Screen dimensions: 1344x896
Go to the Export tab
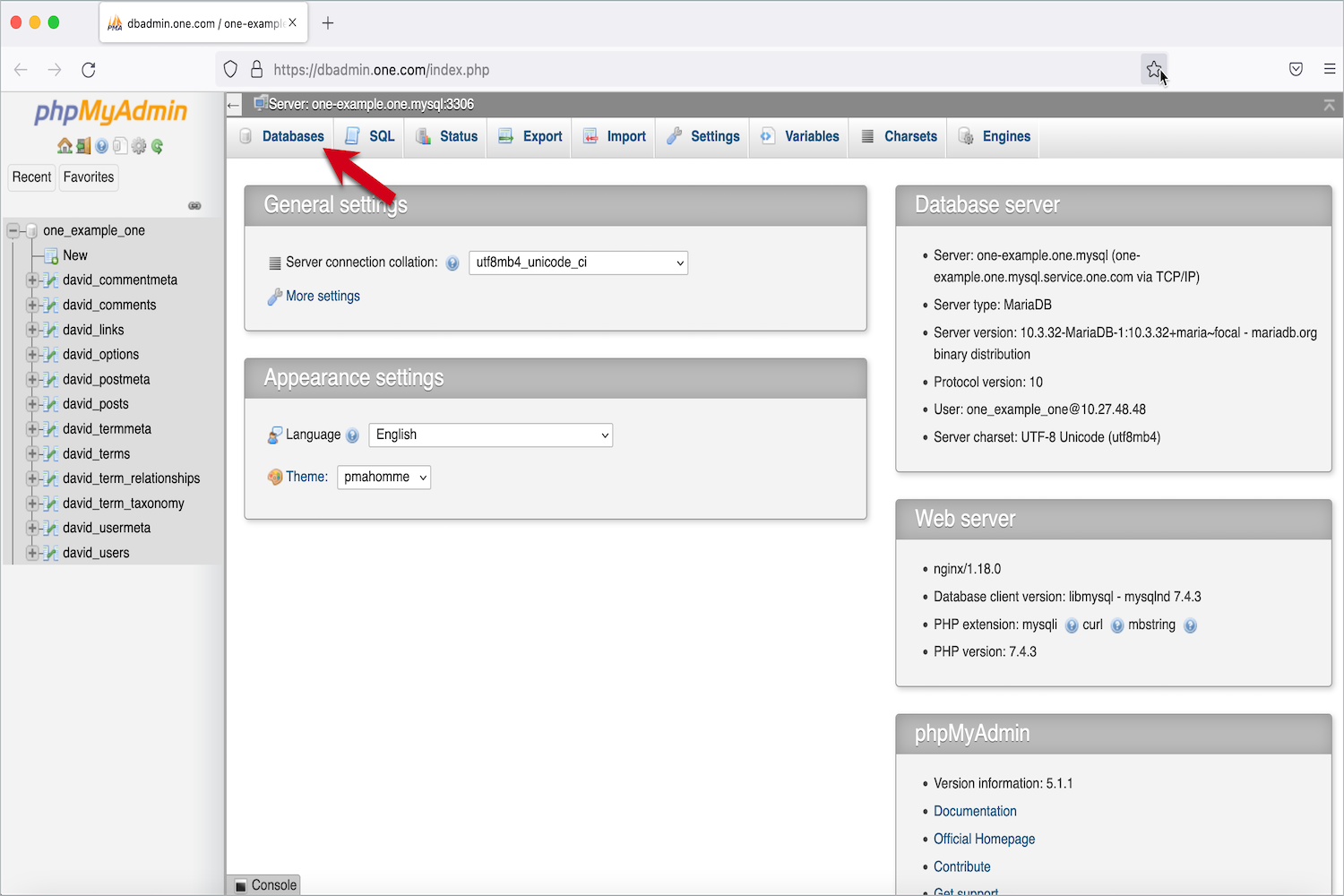[530, 137]
